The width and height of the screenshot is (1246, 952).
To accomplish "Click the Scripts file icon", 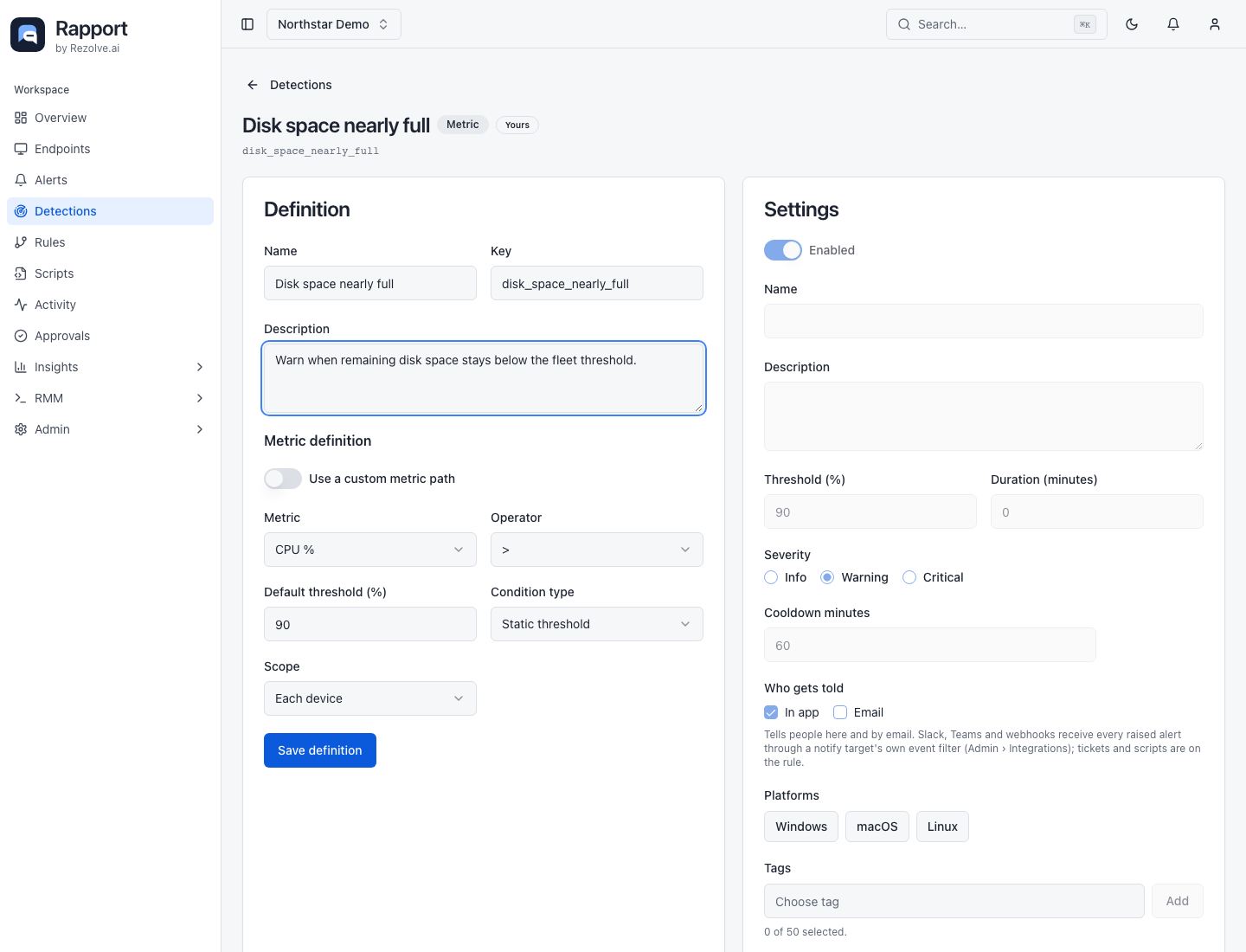I will point(21,273).
